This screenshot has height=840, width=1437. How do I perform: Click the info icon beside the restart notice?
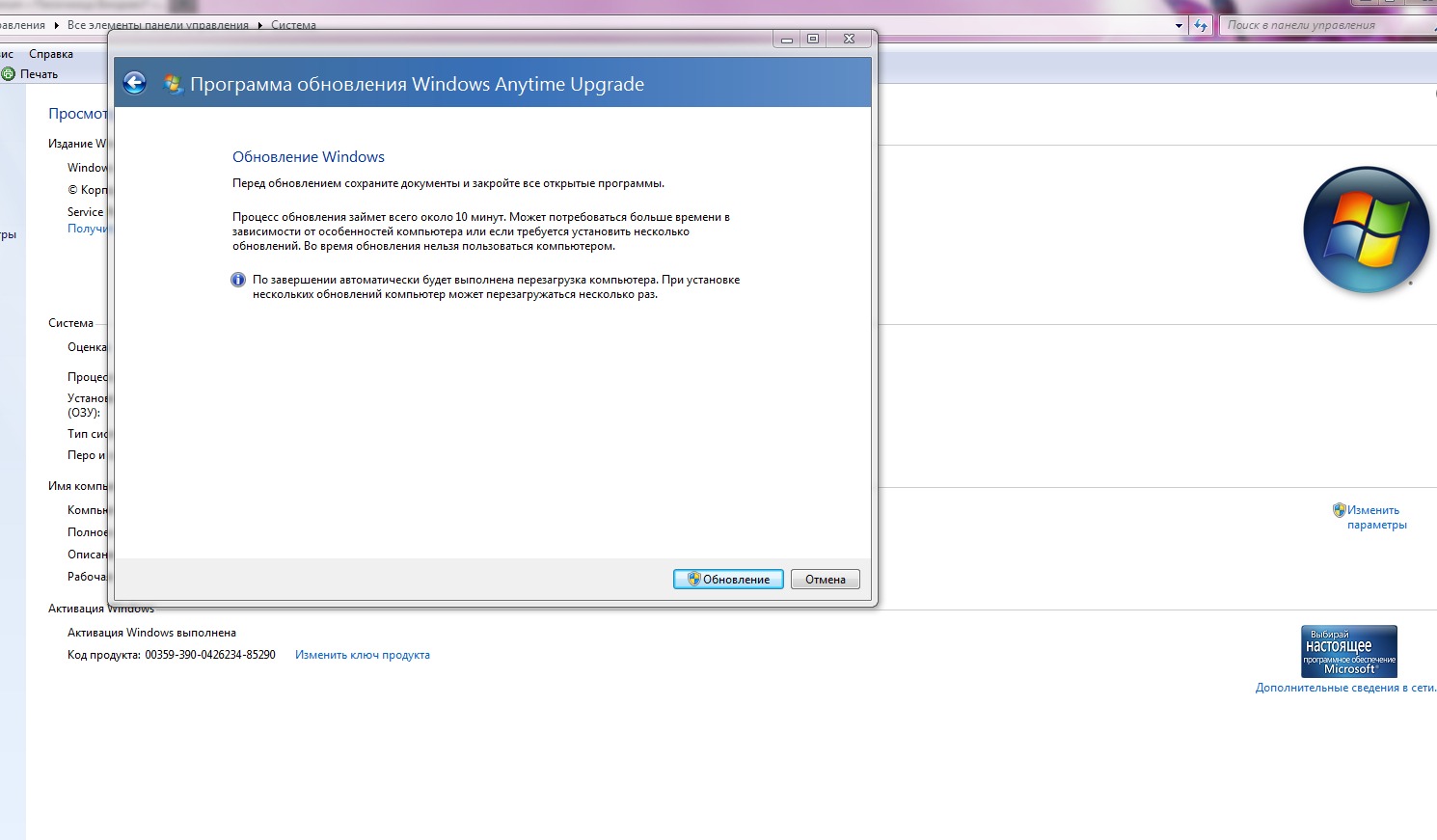[x=238, y=280]
